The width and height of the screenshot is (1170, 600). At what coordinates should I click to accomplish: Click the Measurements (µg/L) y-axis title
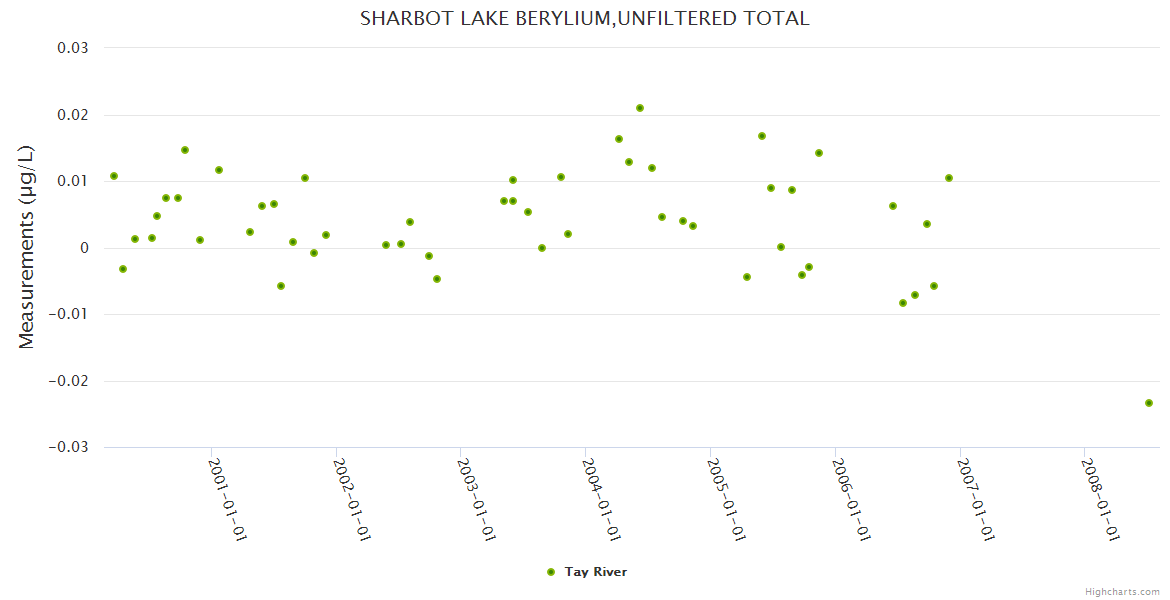27,247
